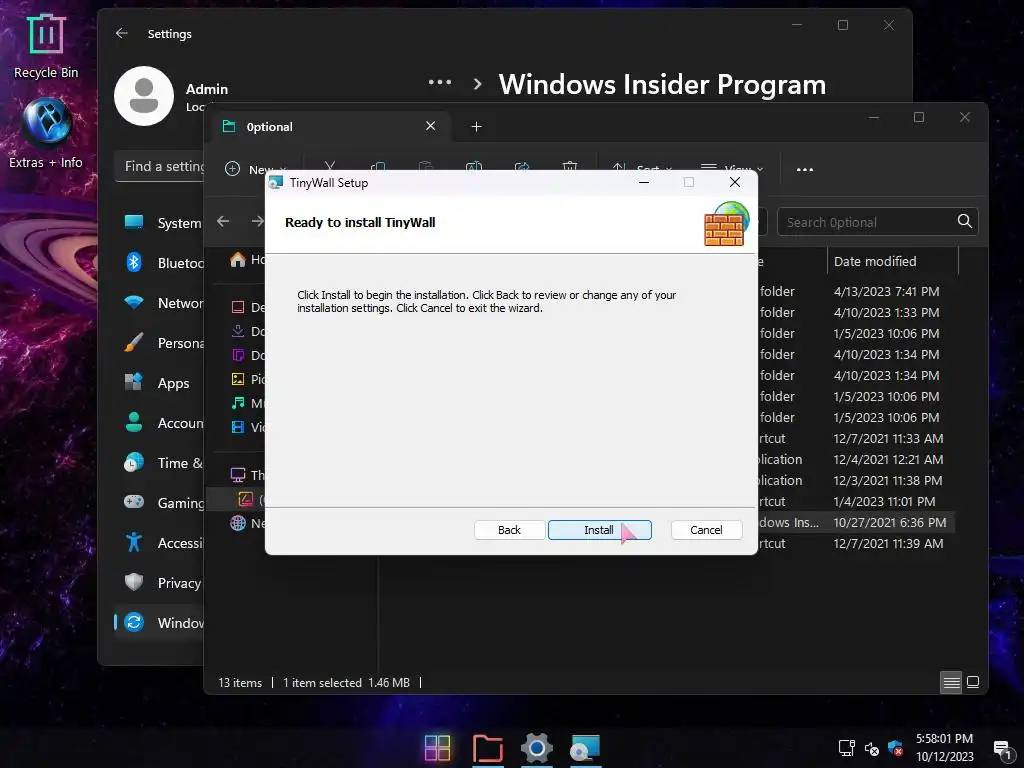Open Videos in Explorer navigation pane
This screenshot has height=768, width=1024.
pyautogui.click(x=247, y=427)
